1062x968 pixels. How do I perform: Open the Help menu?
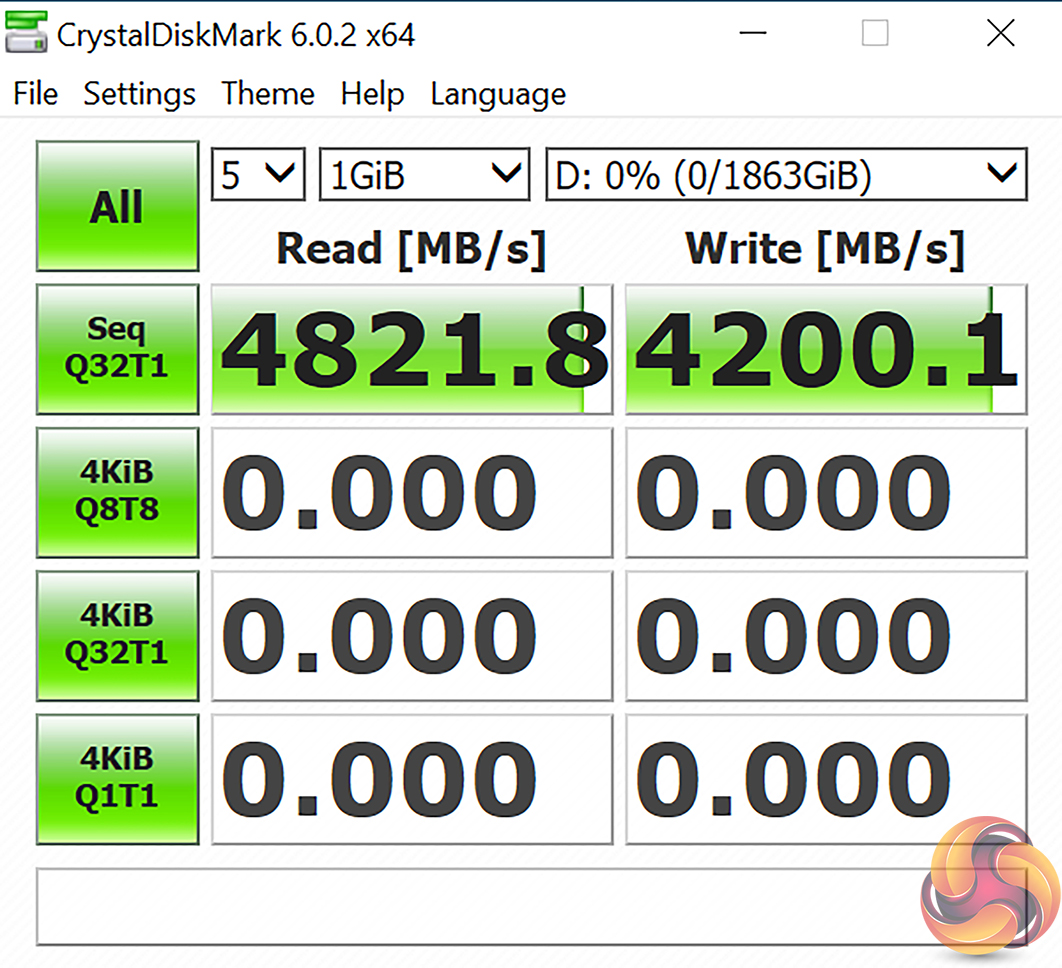point(373,93)
